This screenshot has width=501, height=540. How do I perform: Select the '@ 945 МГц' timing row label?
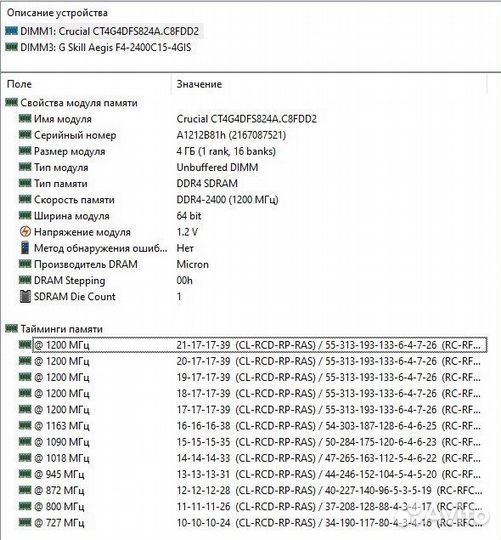59,475
